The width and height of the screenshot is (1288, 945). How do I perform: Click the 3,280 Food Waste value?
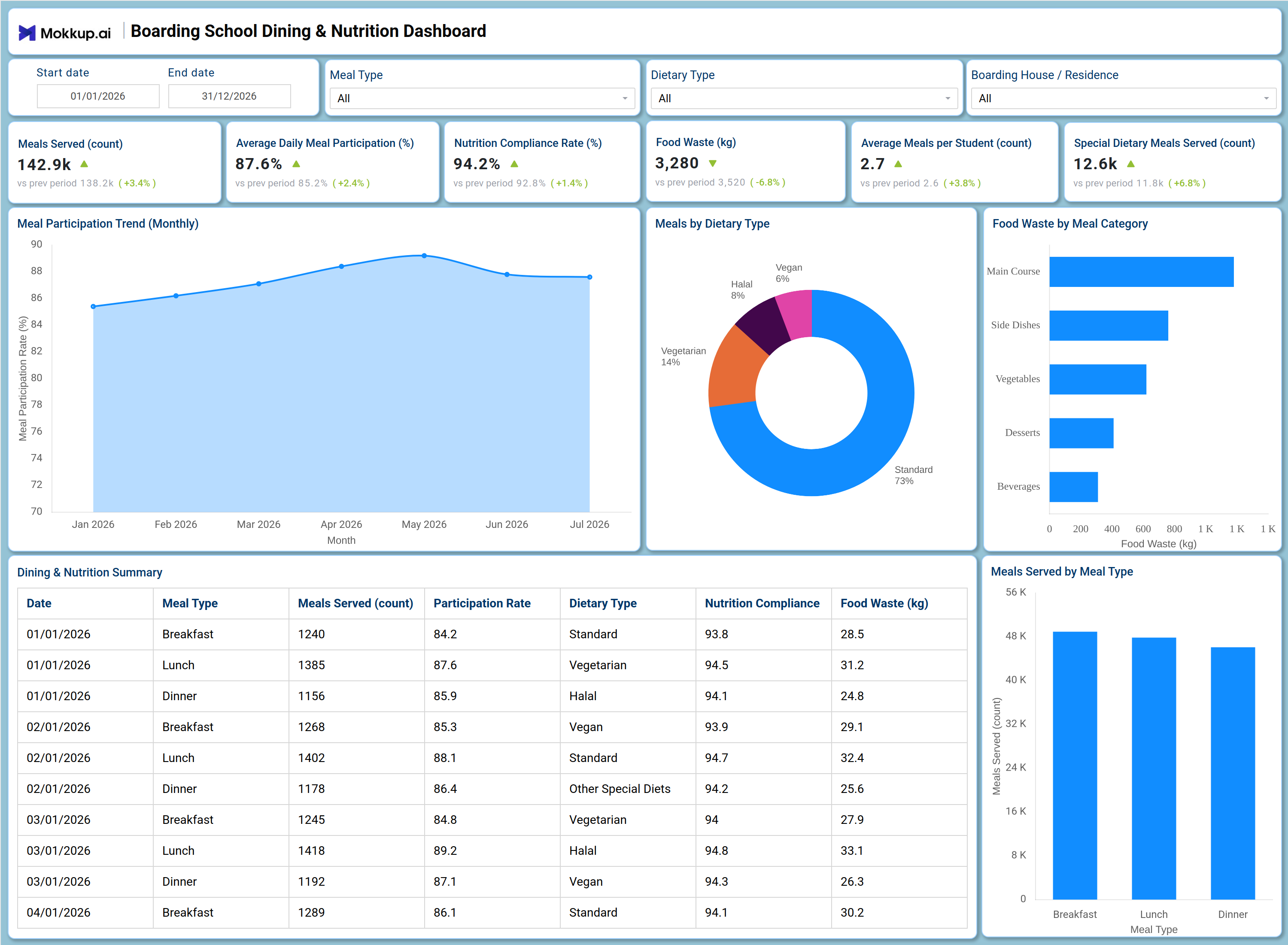[677, 163]
